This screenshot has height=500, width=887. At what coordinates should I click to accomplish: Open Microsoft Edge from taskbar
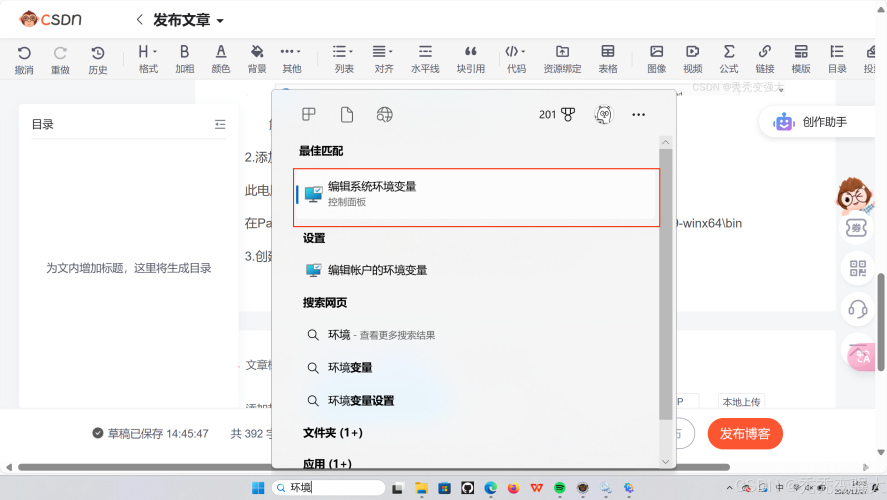(490, 488)
